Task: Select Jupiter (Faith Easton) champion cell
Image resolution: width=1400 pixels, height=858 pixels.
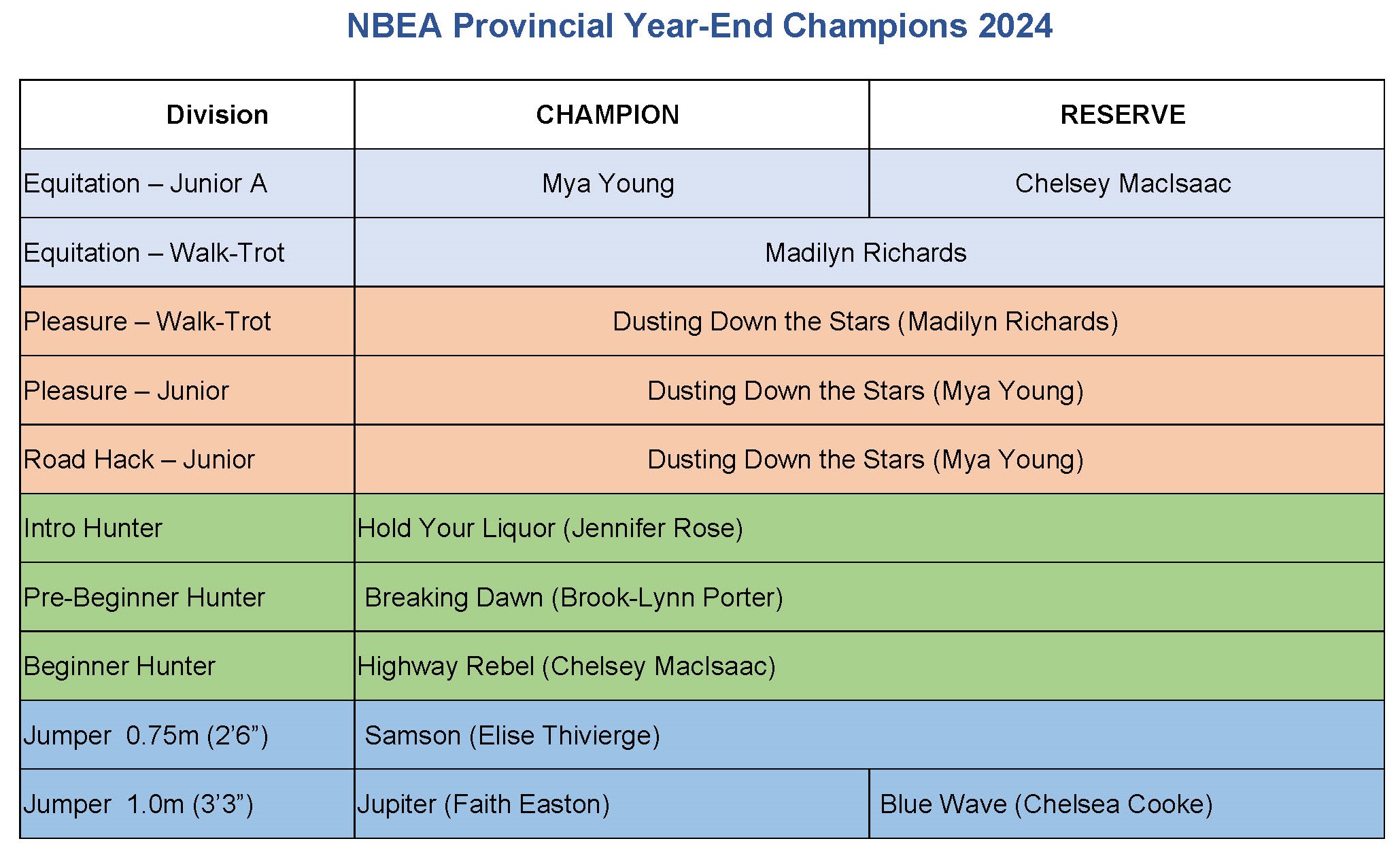Action: click(x=483, y=804)
